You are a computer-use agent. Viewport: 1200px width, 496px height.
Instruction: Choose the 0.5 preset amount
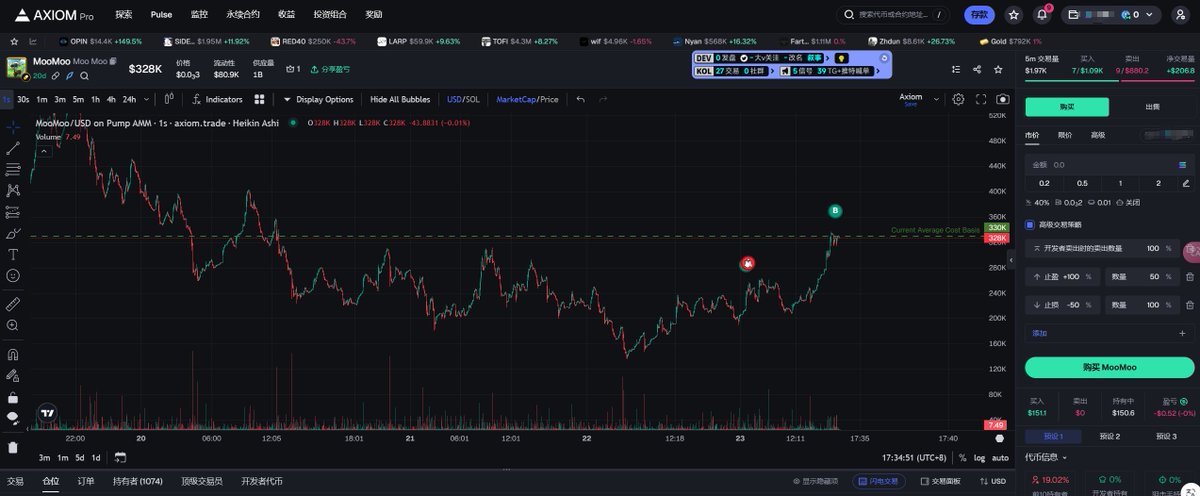[x=1082, y=183]
